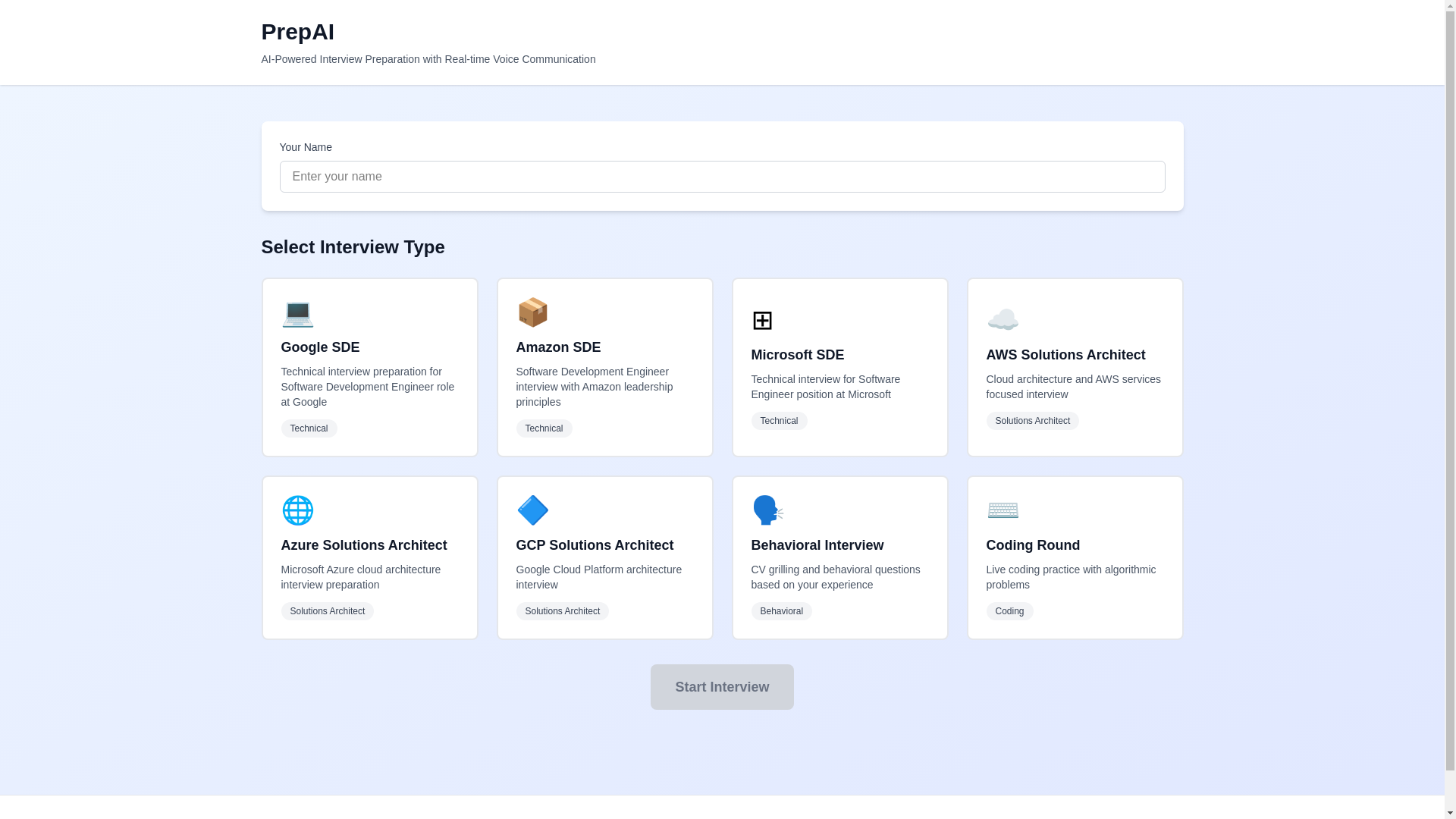Click the speaking head icon on Behavioral Interview card
1456x819 pixels.
click(767, 510)
